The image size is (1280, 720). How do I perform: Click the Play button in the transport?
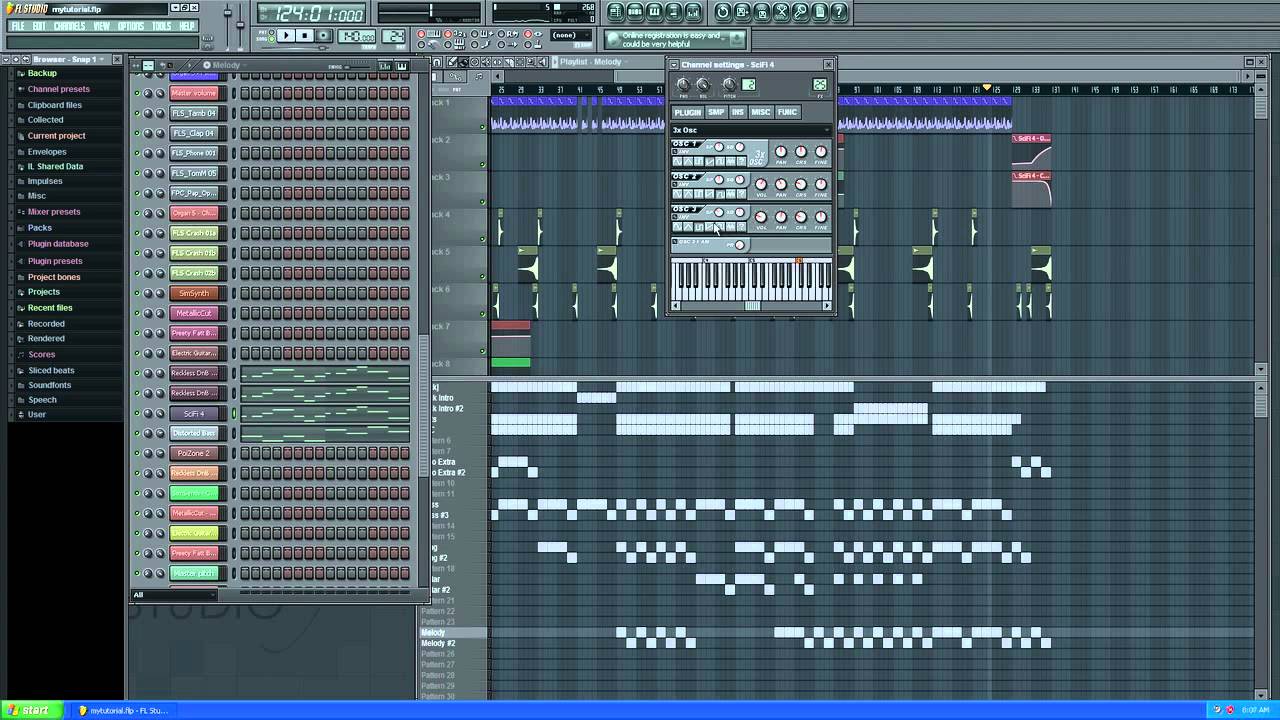tap(286, 36)
